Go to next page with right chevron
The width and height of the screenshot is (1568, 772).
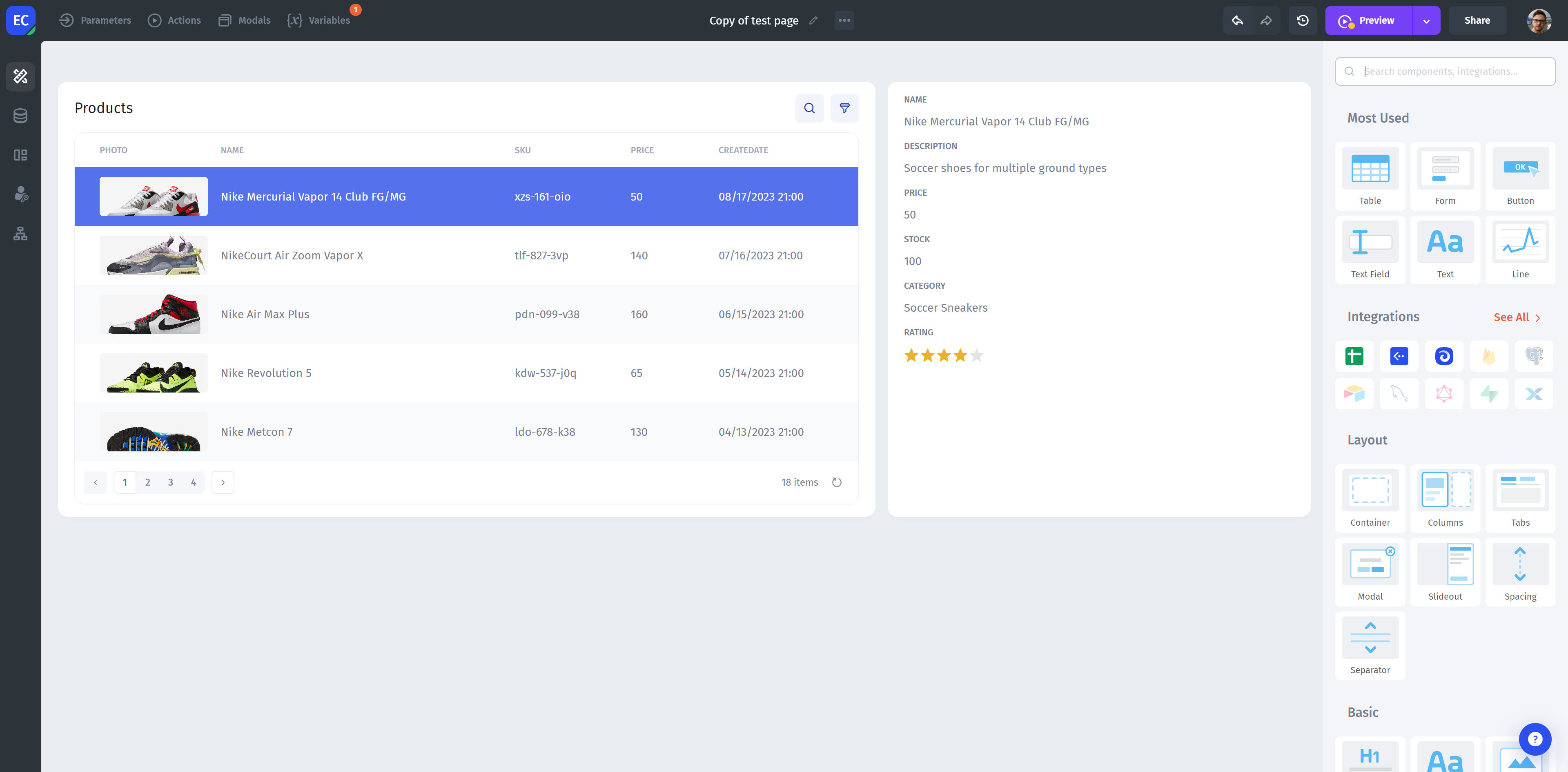point(223,482)
